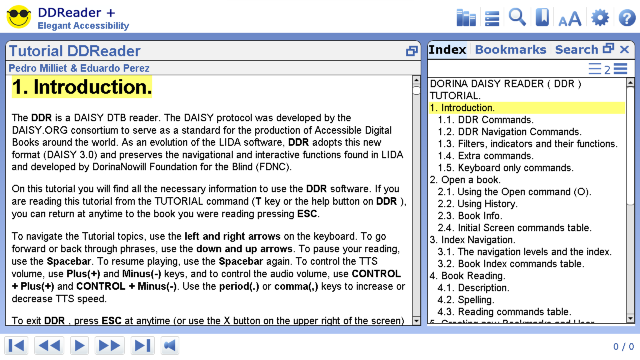
Task: Click the index panel scroll up arrow
Action: point(630,82)
